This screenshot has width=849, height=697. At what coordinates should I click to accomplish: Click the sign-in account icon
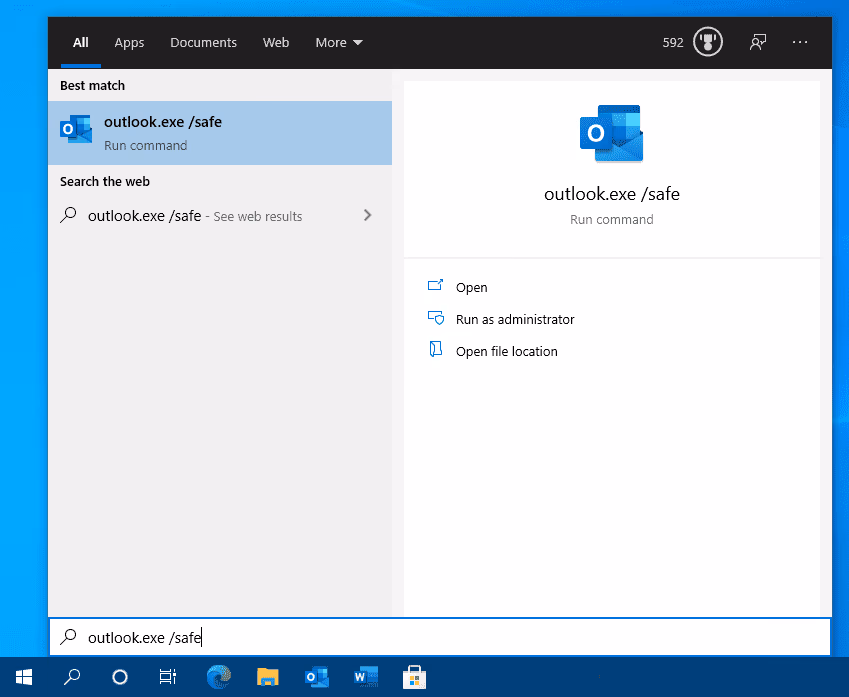(x=757, y=42)
